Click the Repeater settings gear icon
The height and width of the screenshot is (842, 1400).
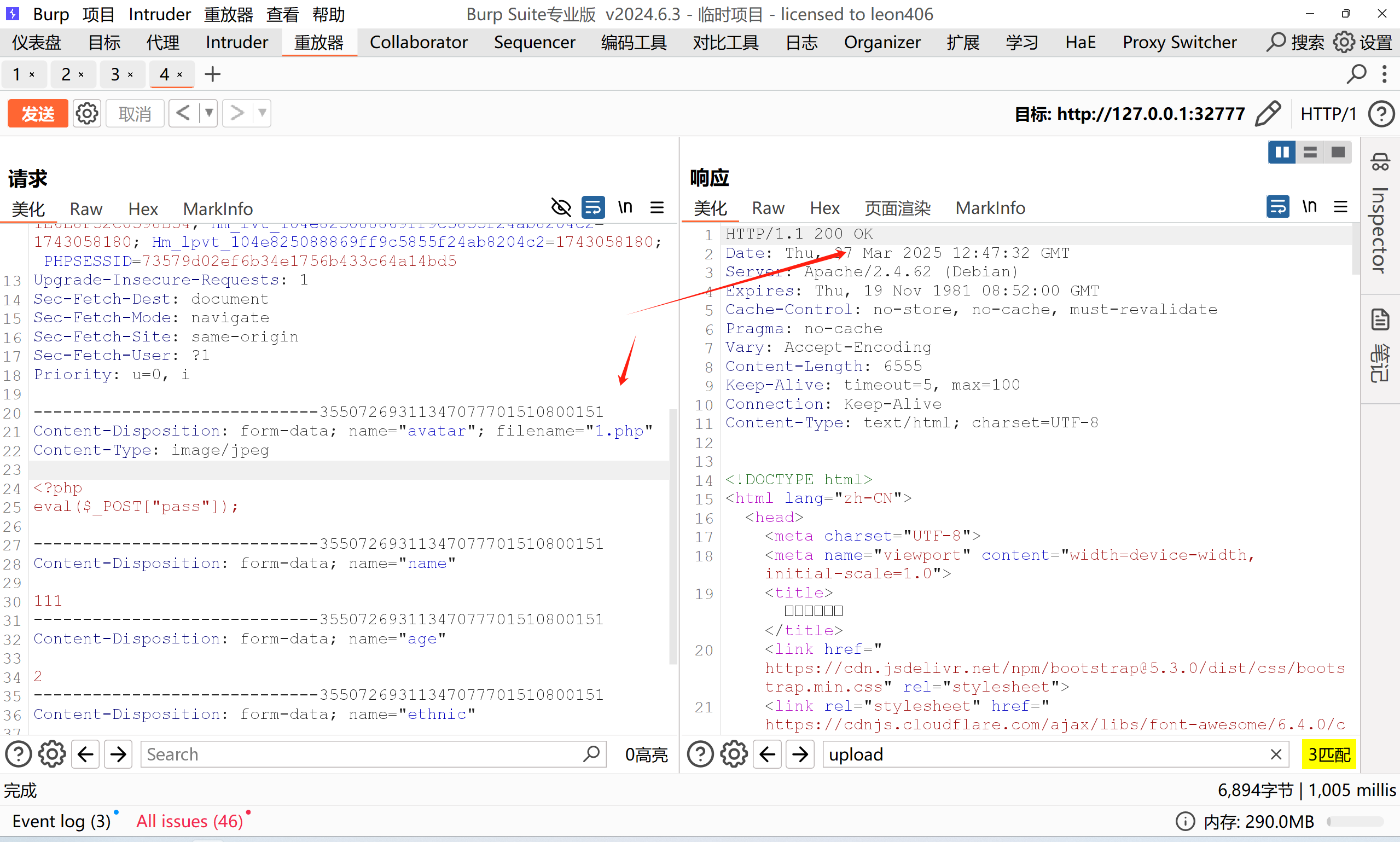click(87, 113)
